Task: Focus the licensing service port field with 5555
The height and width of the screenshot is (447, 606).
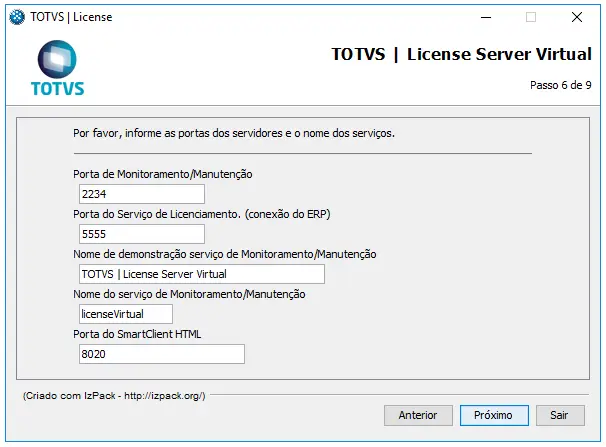Action: coord(141,234)
